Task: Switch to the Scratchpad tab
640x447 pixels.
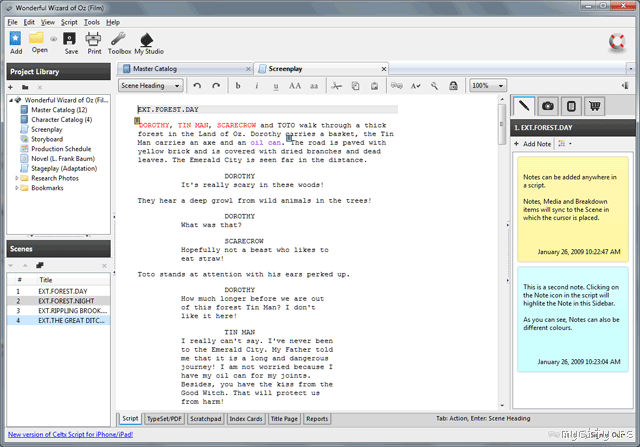Action: point(205,419)
